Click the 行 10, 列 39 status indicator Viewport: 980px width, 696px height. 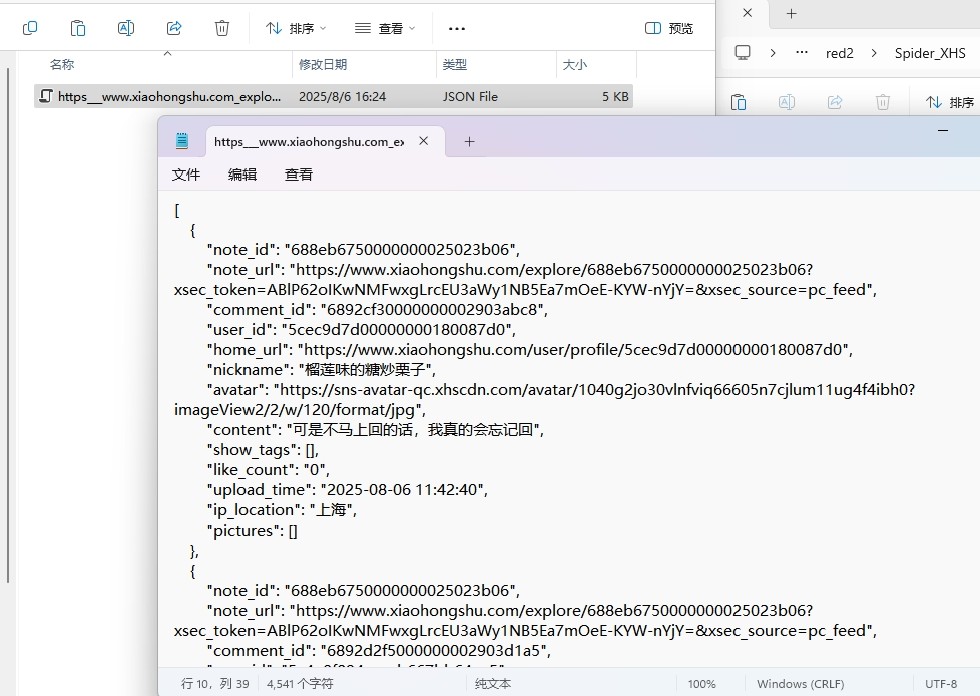[215, 684]
